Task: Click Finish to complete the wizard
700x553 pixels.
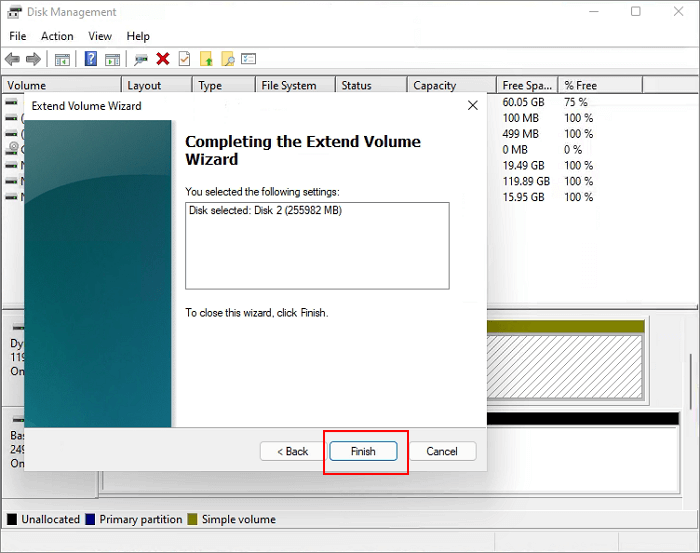Action: click(x=363, y=451)
